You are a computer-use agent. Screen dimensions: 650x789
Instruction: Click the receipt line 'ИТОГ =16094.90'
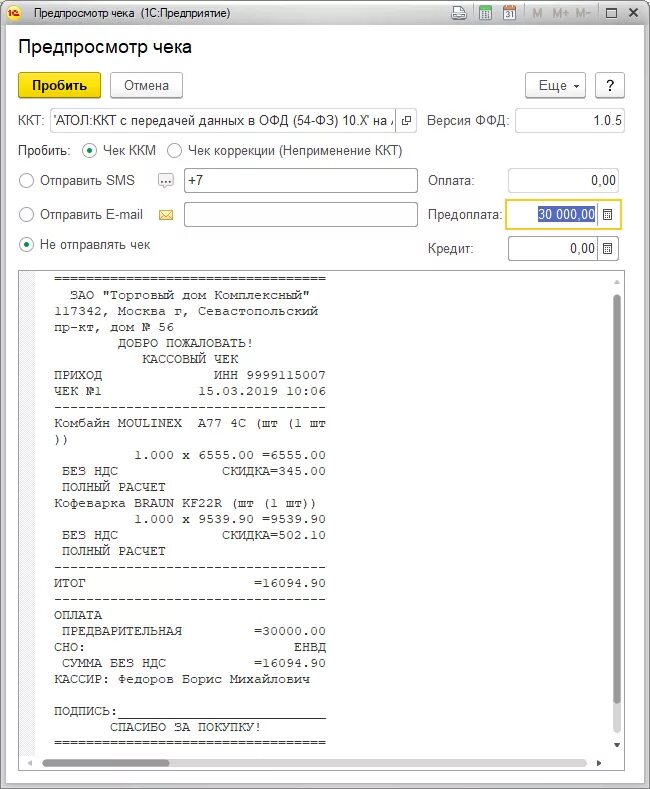point(190,583)
